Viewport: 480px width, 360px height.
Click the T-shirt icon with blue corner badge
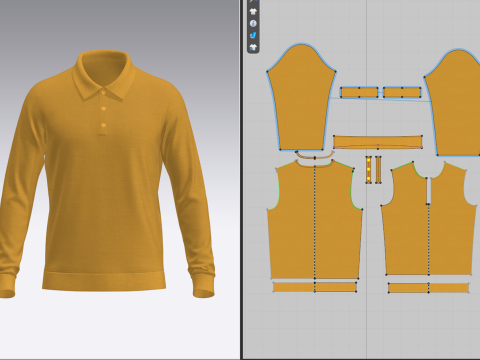click(253, 47)
